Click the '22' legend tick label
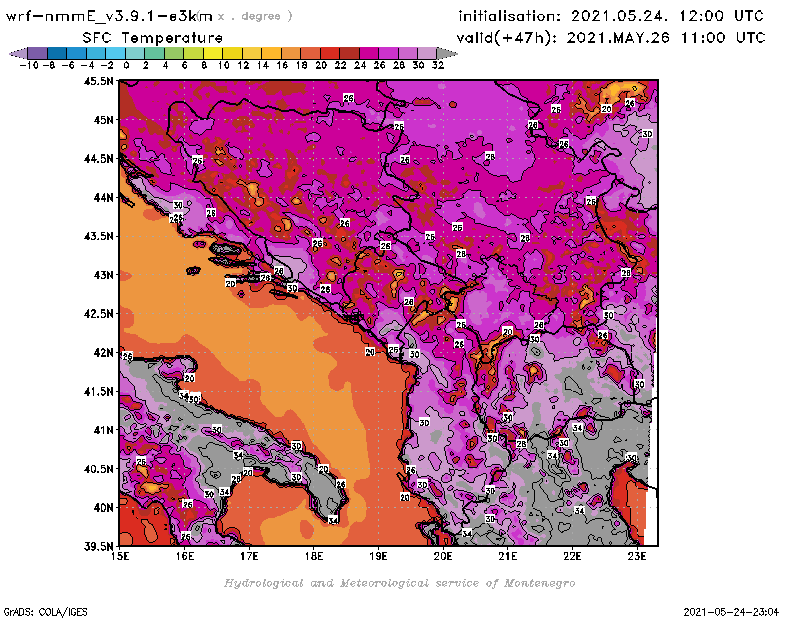This screenshot has height=618, width=800. (x=340, y=65)
